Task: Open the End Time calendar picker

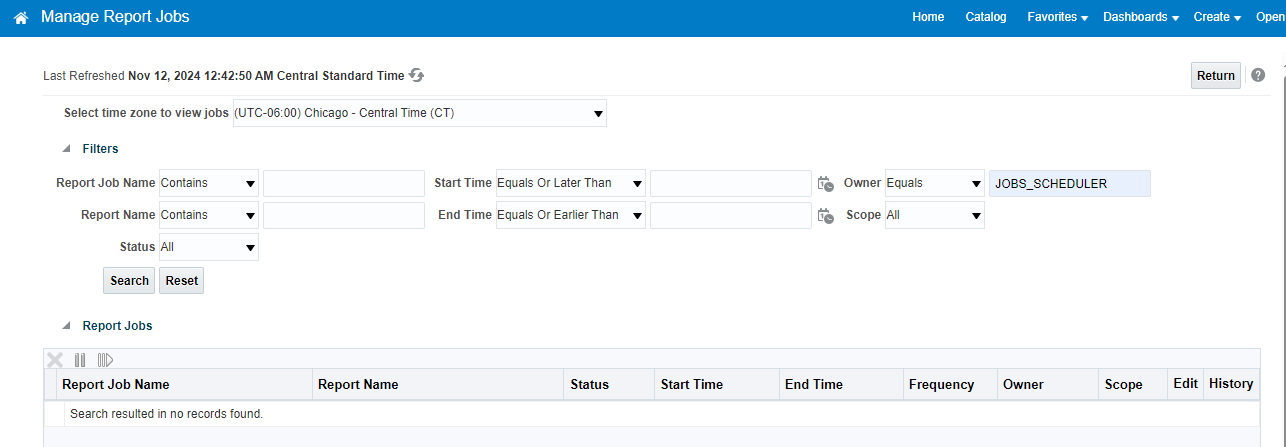Action: [825, 216]
